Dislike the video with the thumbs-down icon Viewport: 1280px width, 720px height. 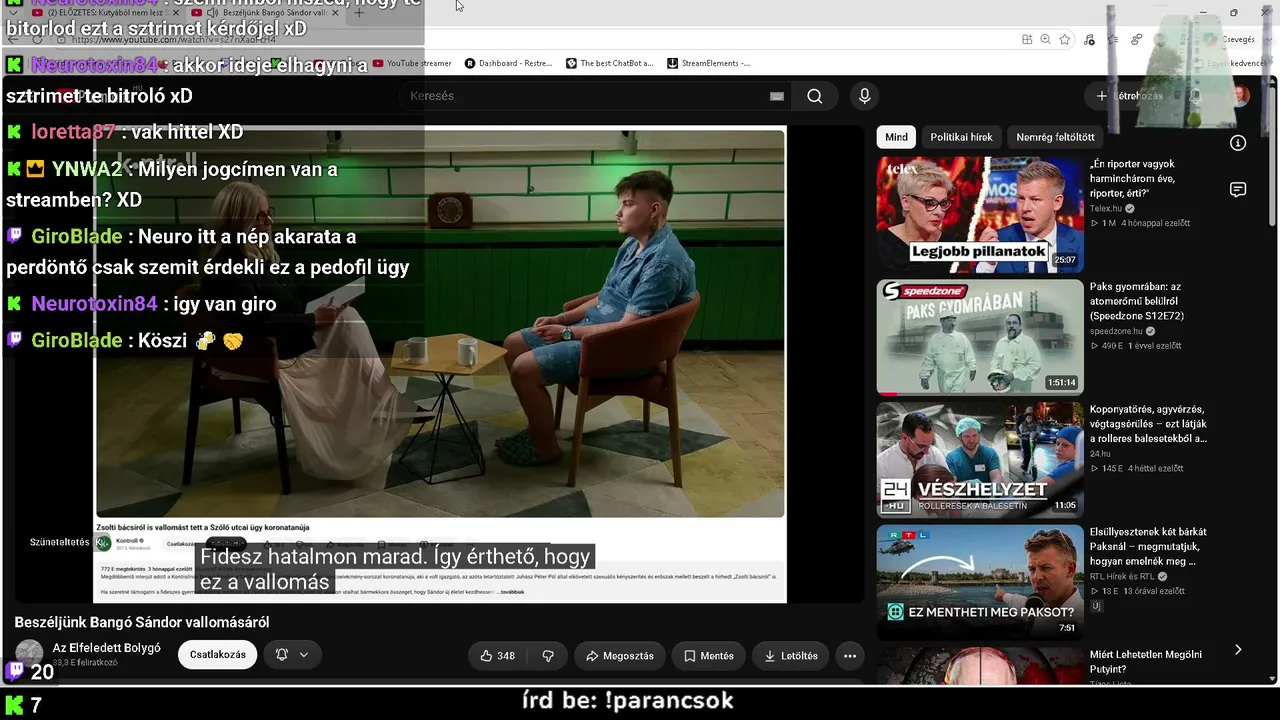[x=548, y=656]
